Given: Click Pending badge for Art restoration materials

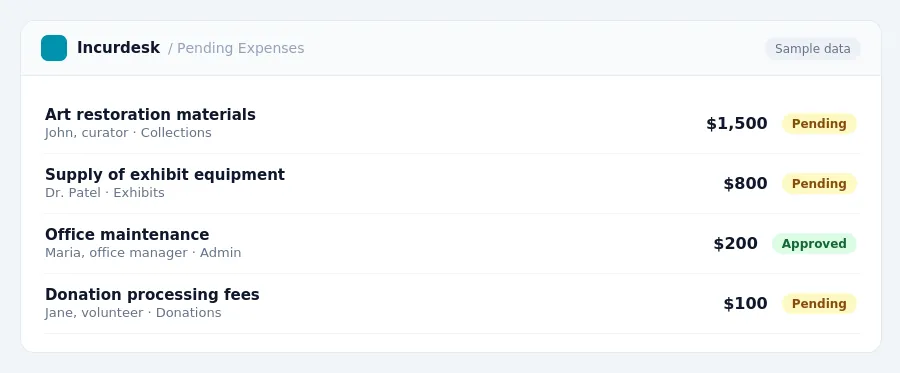Looking at the screenshot, I should [x=819, y=123].
